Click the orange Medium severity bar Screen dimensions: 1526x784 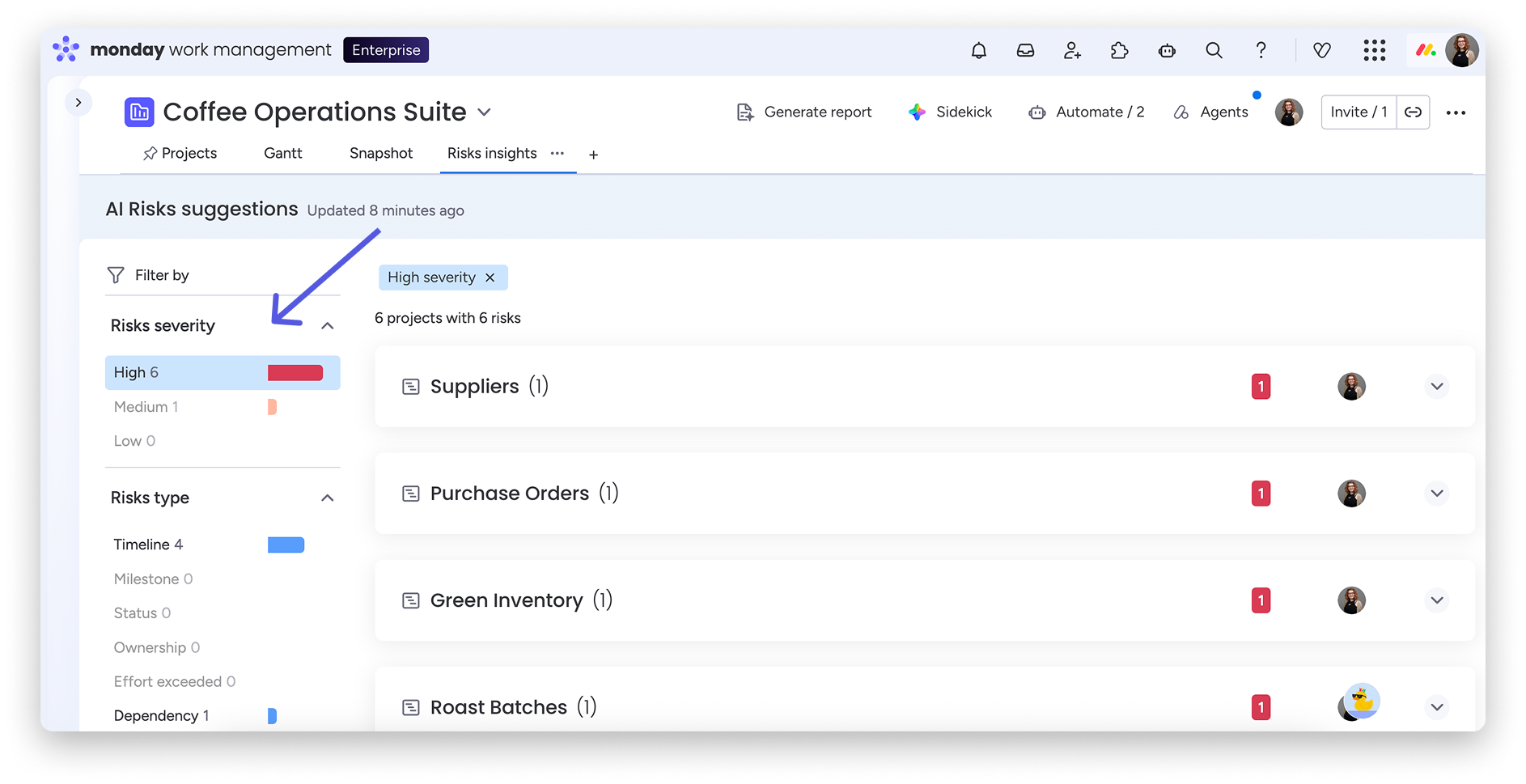coord(272,406)
